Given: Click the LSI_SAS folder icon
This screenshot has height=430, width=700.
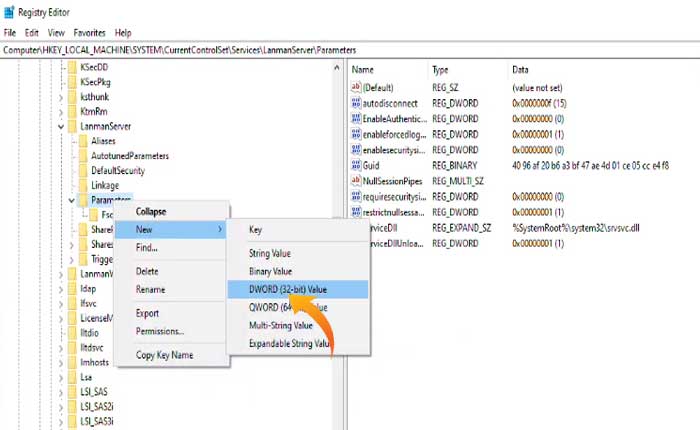Looking at the screenshot, I should [72, 392].
